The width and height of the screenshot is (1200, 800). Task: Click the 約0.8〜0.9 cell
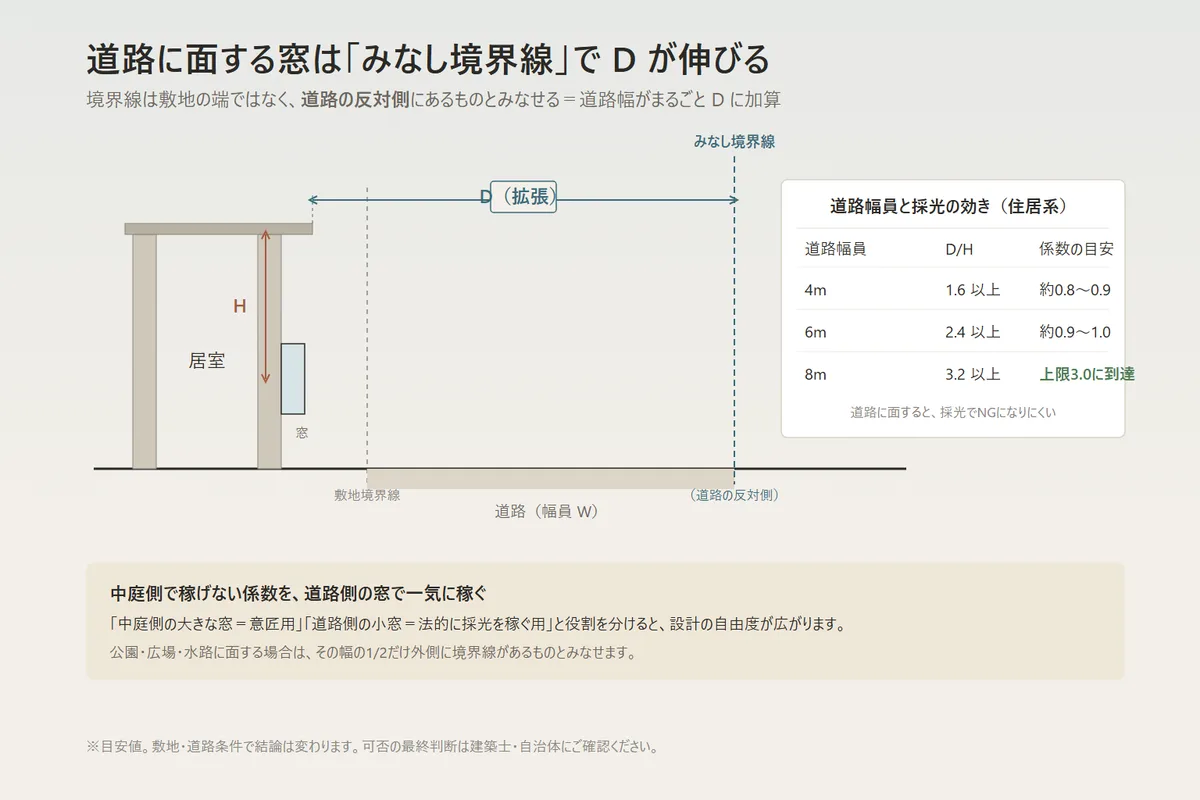[1075, 291]
